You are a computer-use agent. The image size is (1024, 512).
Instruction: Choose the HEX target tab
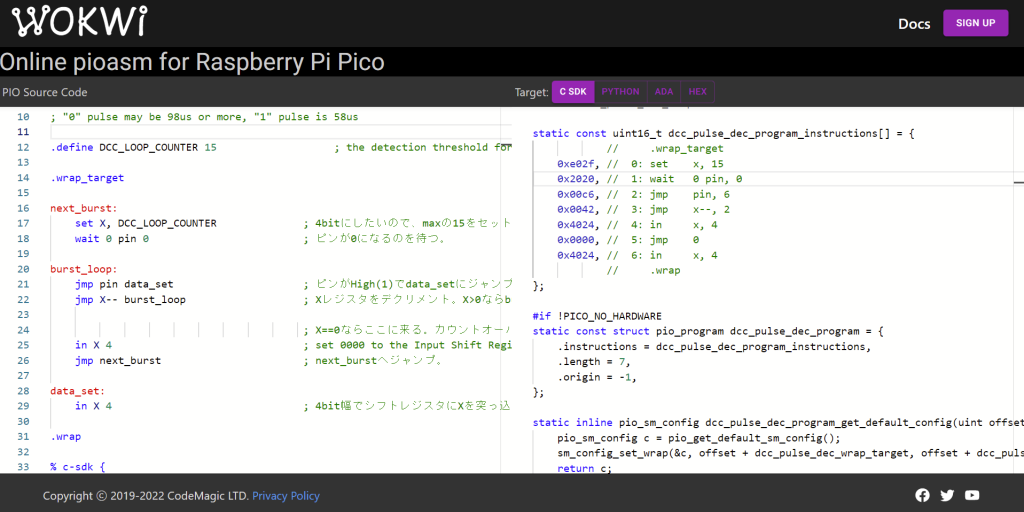pos(698,92)
